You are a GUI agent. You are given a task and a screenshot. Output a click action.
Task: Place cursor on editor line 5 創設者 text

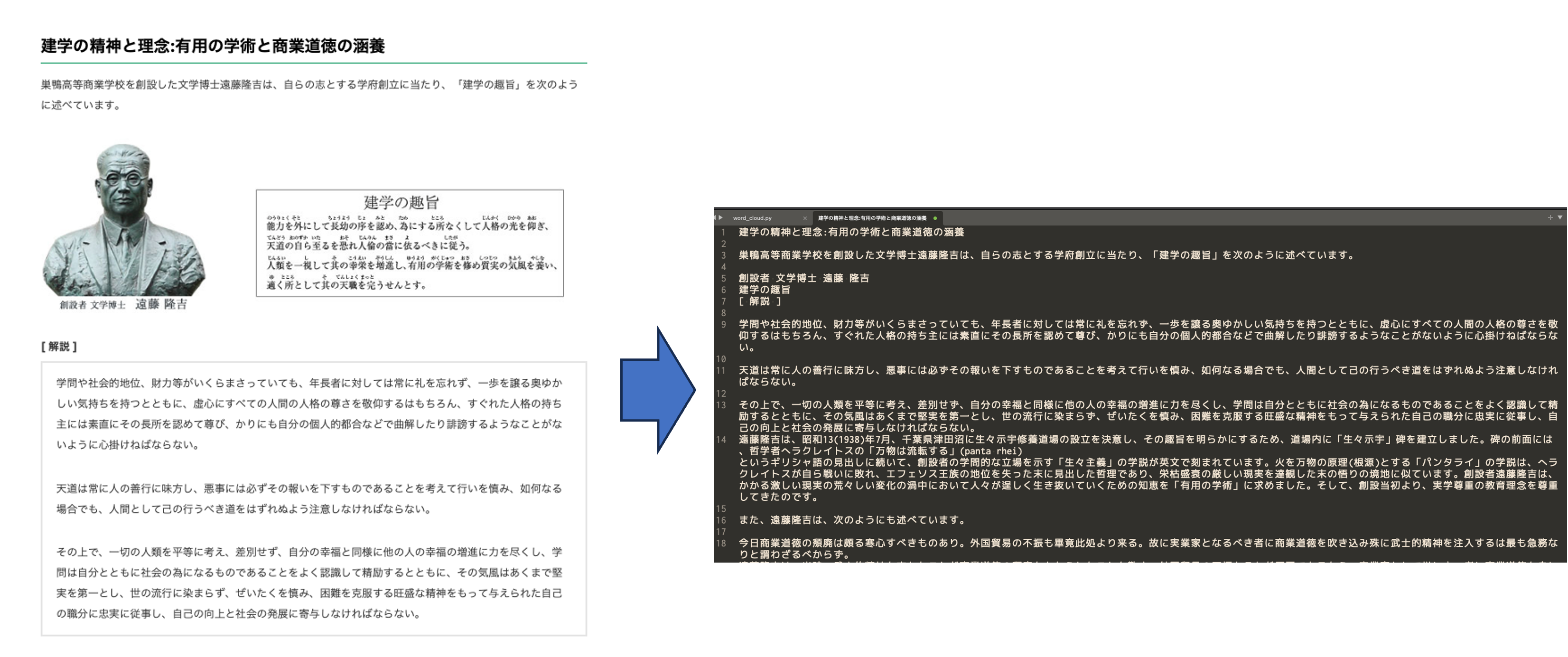point(754,278)
